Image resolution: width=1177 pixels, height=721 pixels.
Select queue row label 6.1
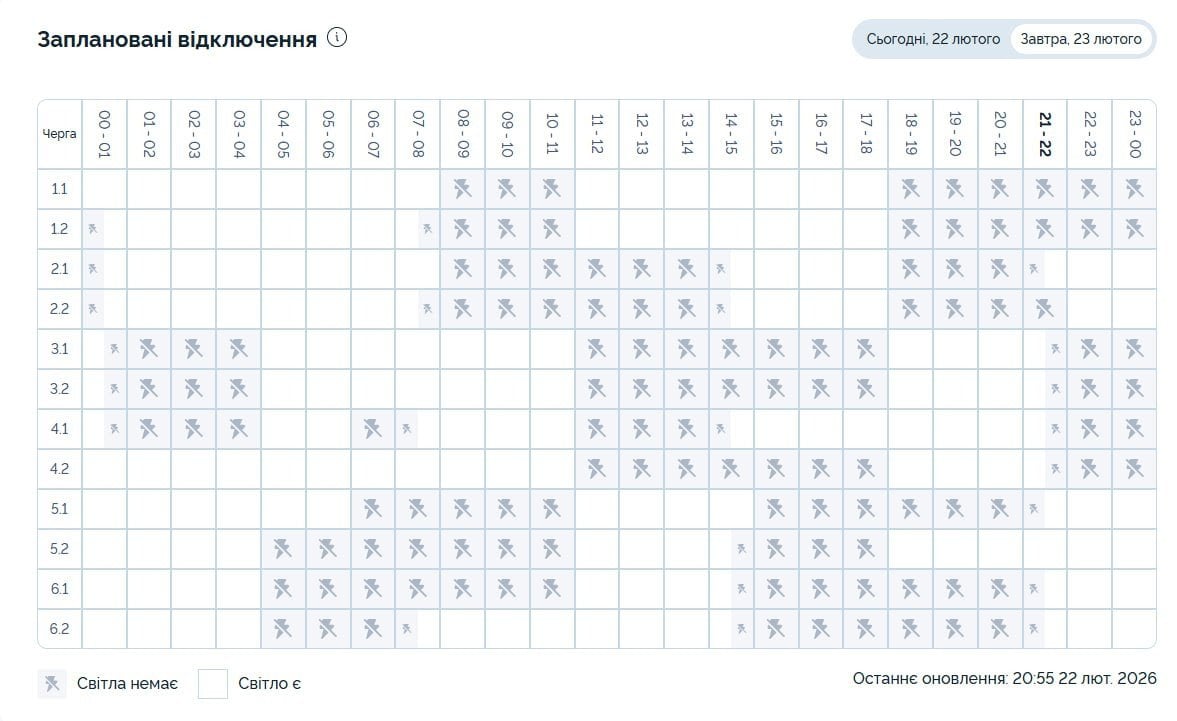click(59, 589)
